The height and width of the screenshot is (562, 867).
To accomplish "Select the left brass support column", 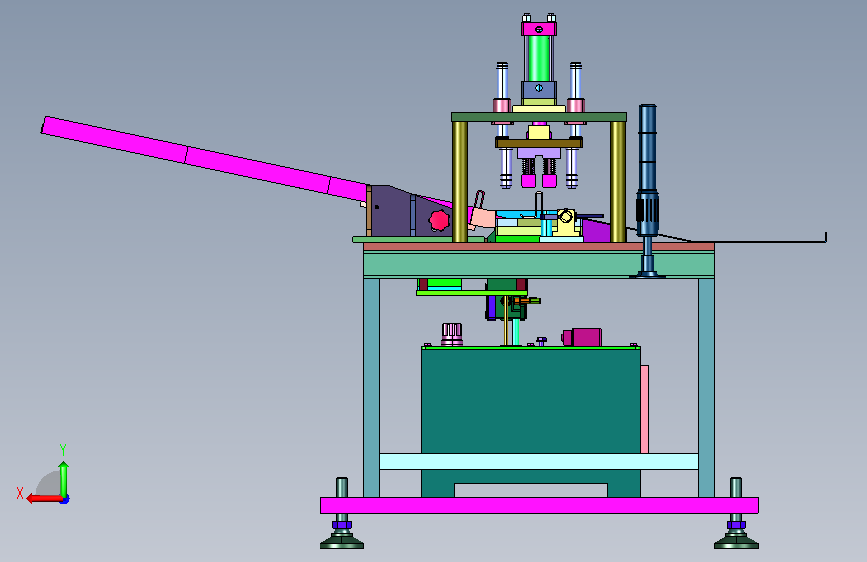I will pyautogui.click(x=459, y=181).
